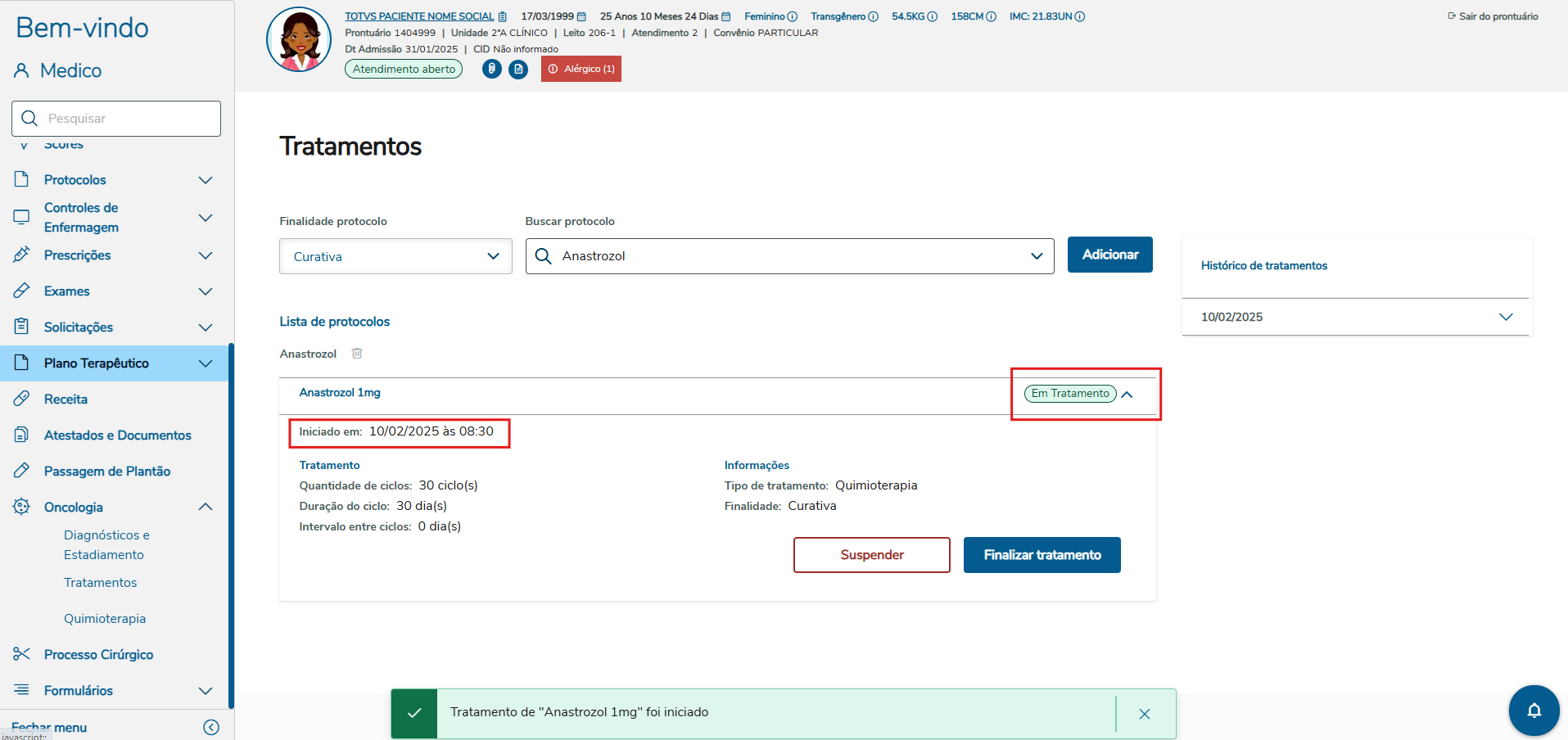Go to Quimioterapia in the sidebar
Screen dimensions: 1568x740
point(105,619)
